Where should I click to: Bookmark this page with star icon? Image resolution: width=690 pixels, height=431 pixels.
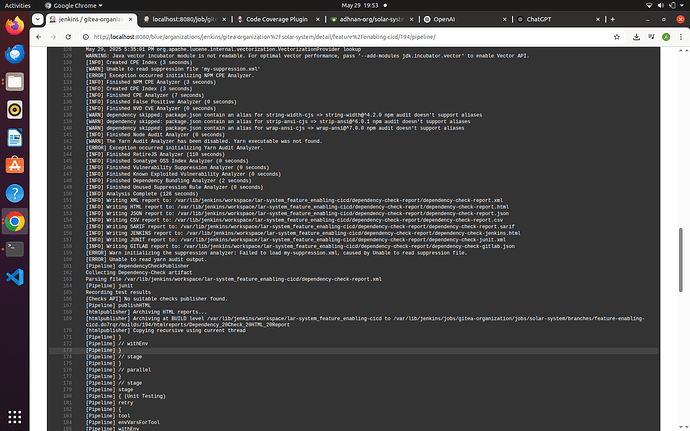click(x=617, y=37)
